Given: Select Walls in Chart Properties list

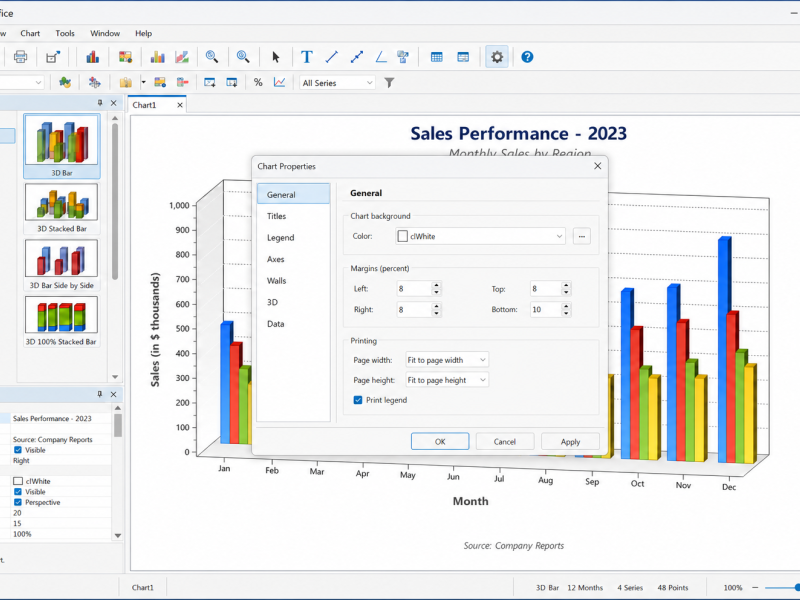Looking at the screenshot, I should tap(293, 281).
